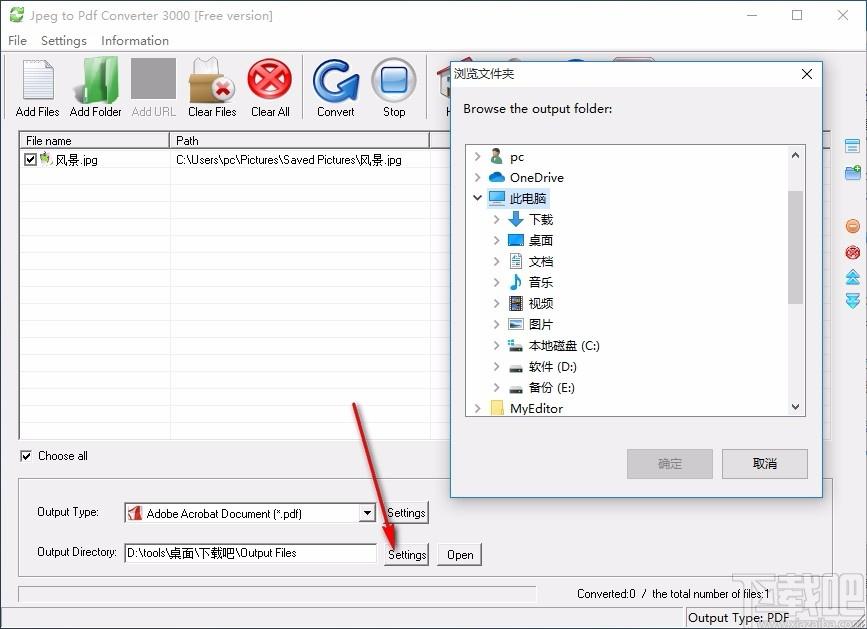Viewport: 867px width, 629px height.
Task: Click the Add URL toolbar icon
Action: pos(154,88)
